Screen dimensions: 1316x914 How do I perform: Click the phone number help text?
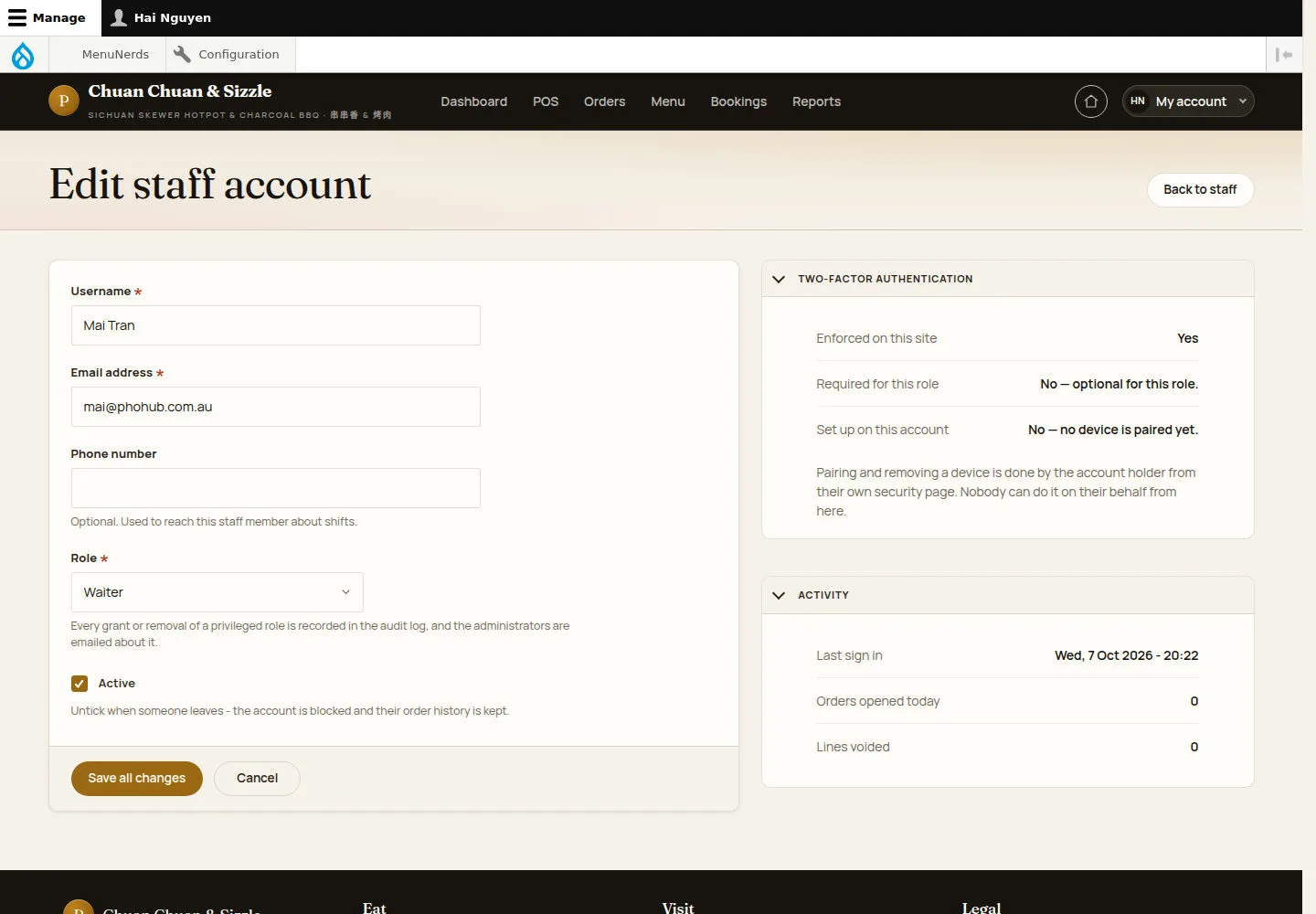[214, 522]
